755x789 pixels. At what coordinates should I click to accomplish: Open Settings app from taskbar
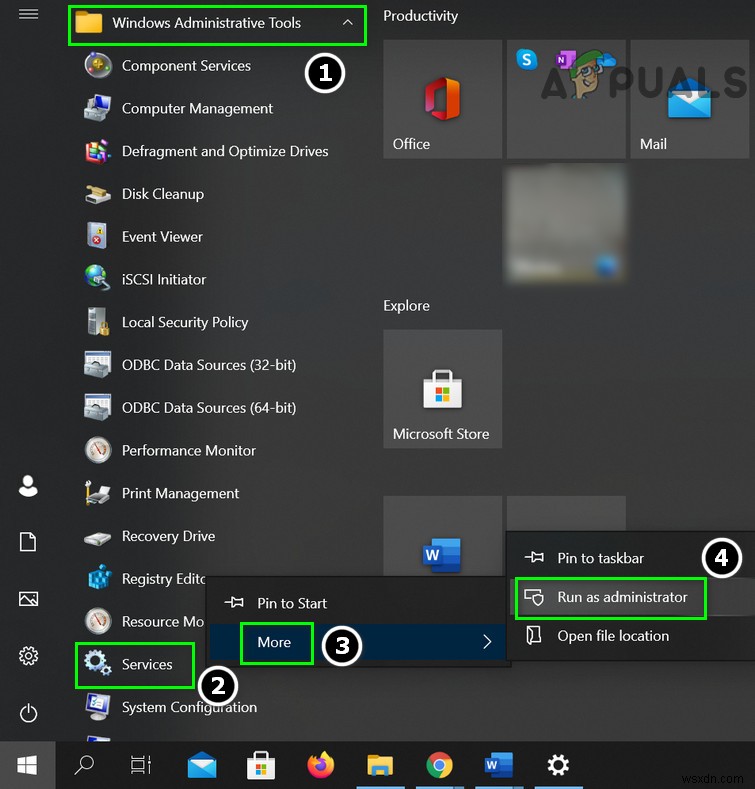(x=558, y=765)
